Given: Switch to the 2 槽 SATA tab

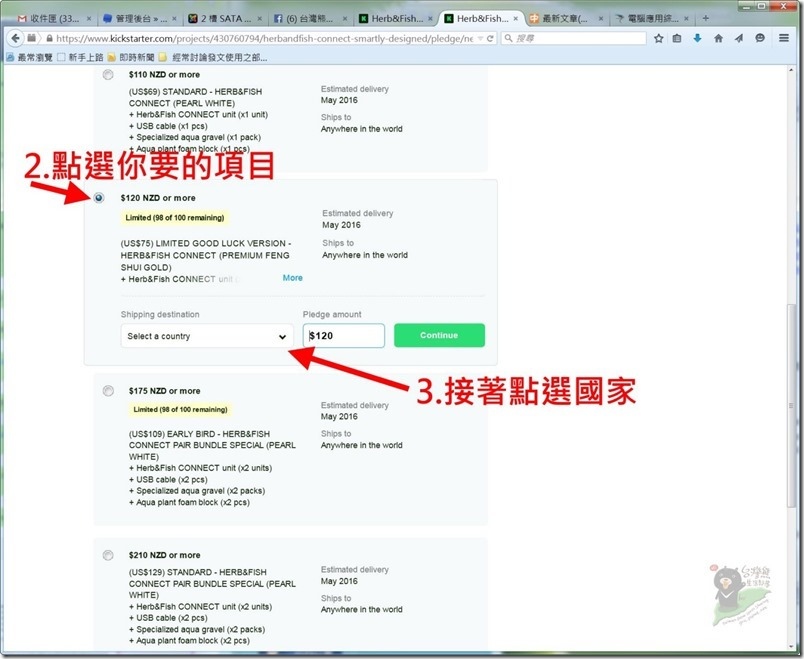Looking at the screenshot, I should pos(224,19).
